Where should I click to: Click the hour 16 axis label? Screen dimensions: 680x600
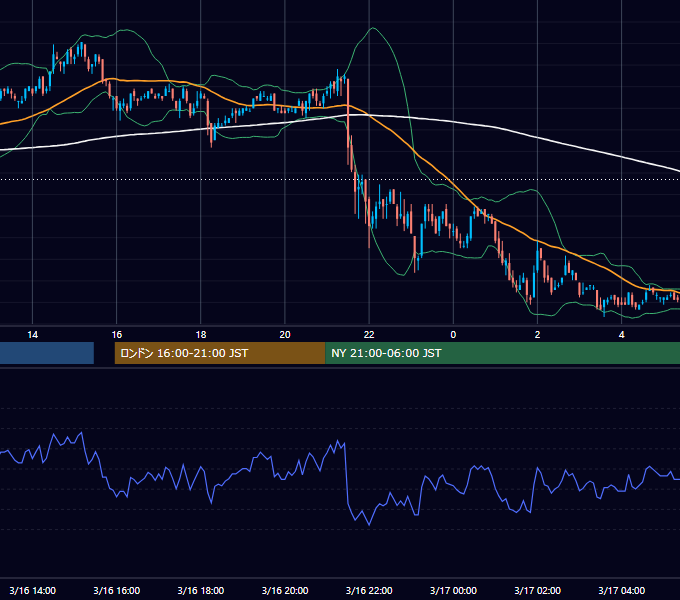[x=117, y=335]
